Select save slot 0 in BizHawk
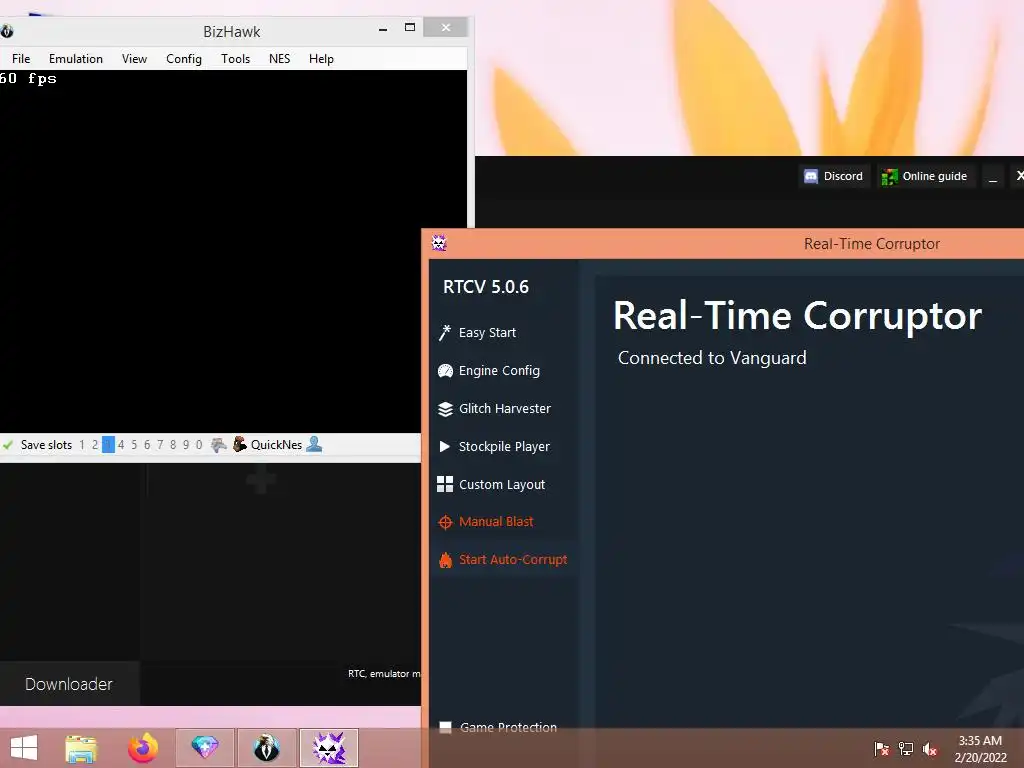The image size is (1024, 768). click(x=199, y=445)
